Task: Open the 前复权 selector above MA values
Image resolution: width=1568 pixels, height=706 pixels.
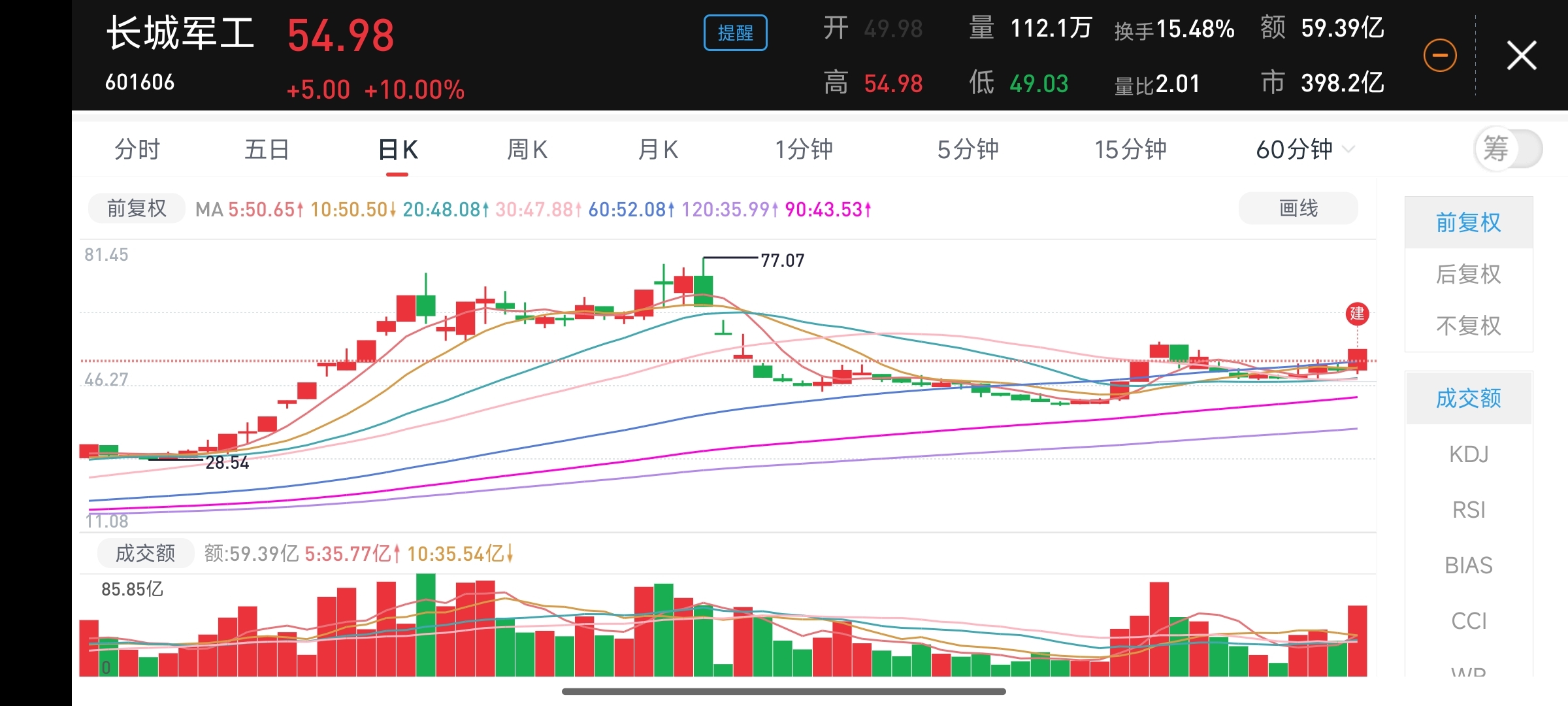Action: tap(137, 209)
